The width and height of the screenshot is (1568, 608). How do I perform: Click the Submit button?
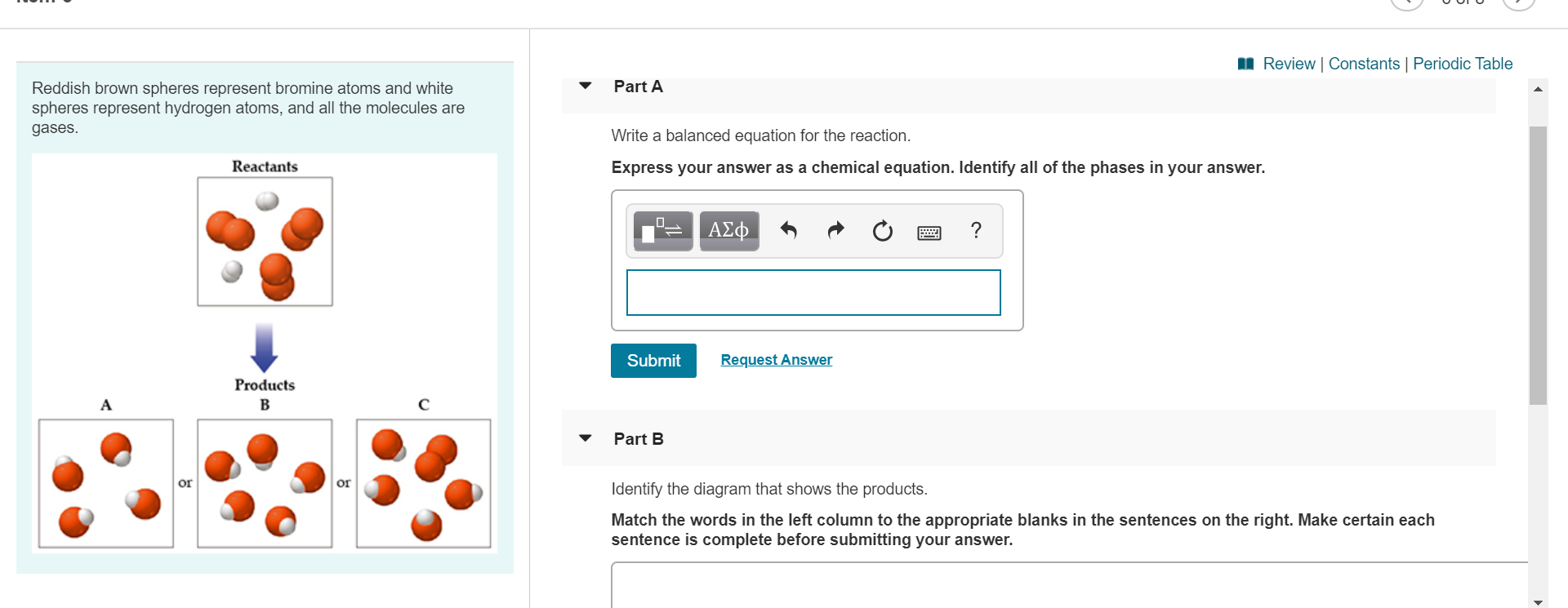[x=653, y=360]
